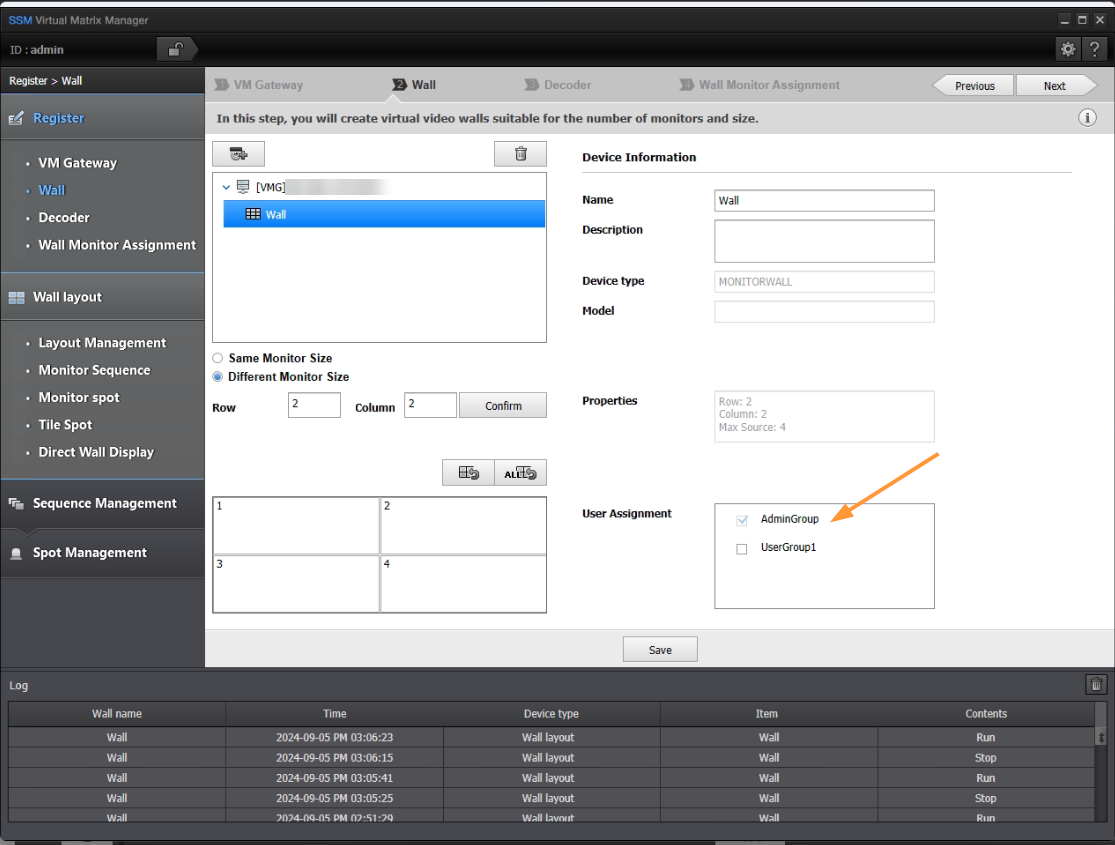Click the reset ALL cells icon button
The image size is (1115, 845).
click(521, 473)
